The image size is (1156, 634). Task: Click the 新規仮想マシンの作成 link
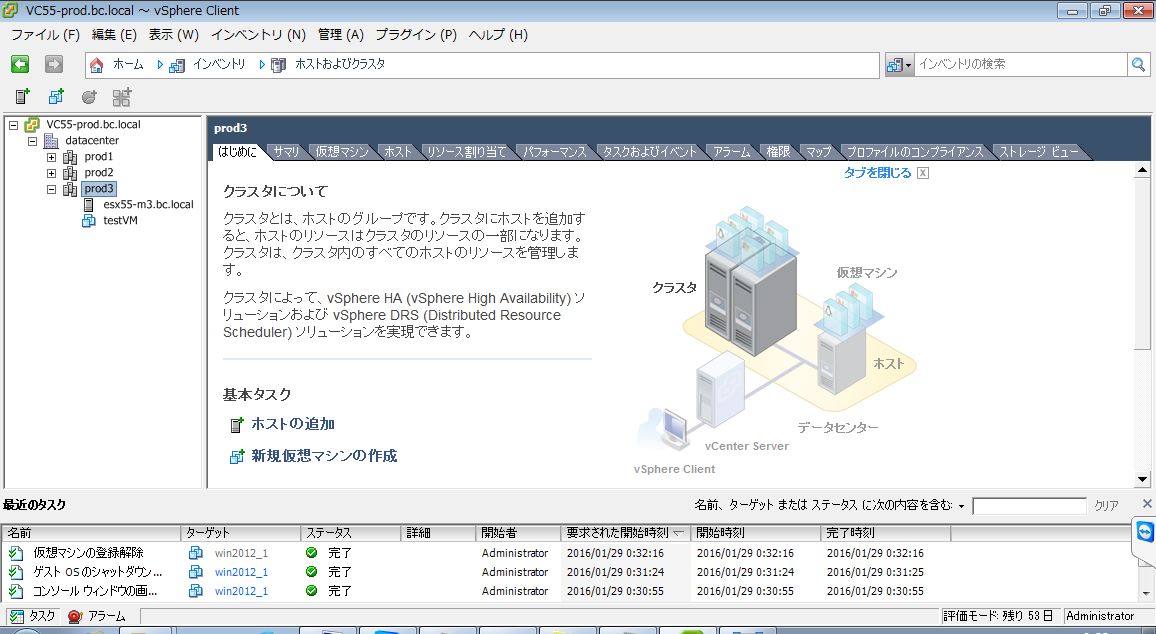tap(324, 456)
